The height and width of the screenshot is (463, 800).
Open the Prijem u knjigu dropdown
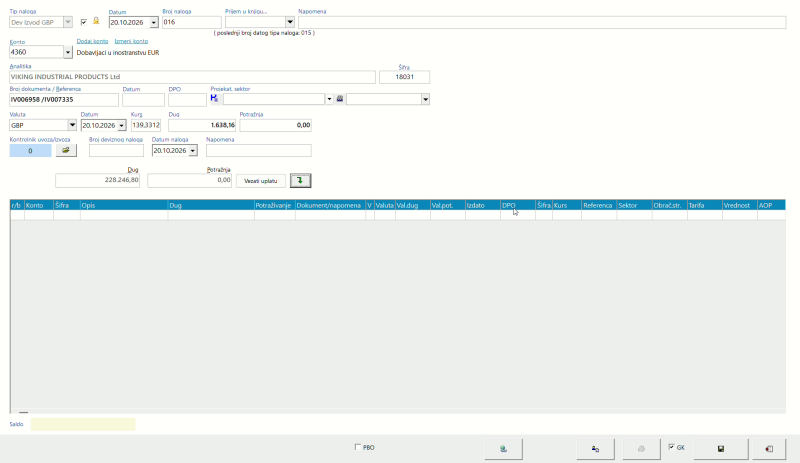pyautogui.click(x=289, y=22)
